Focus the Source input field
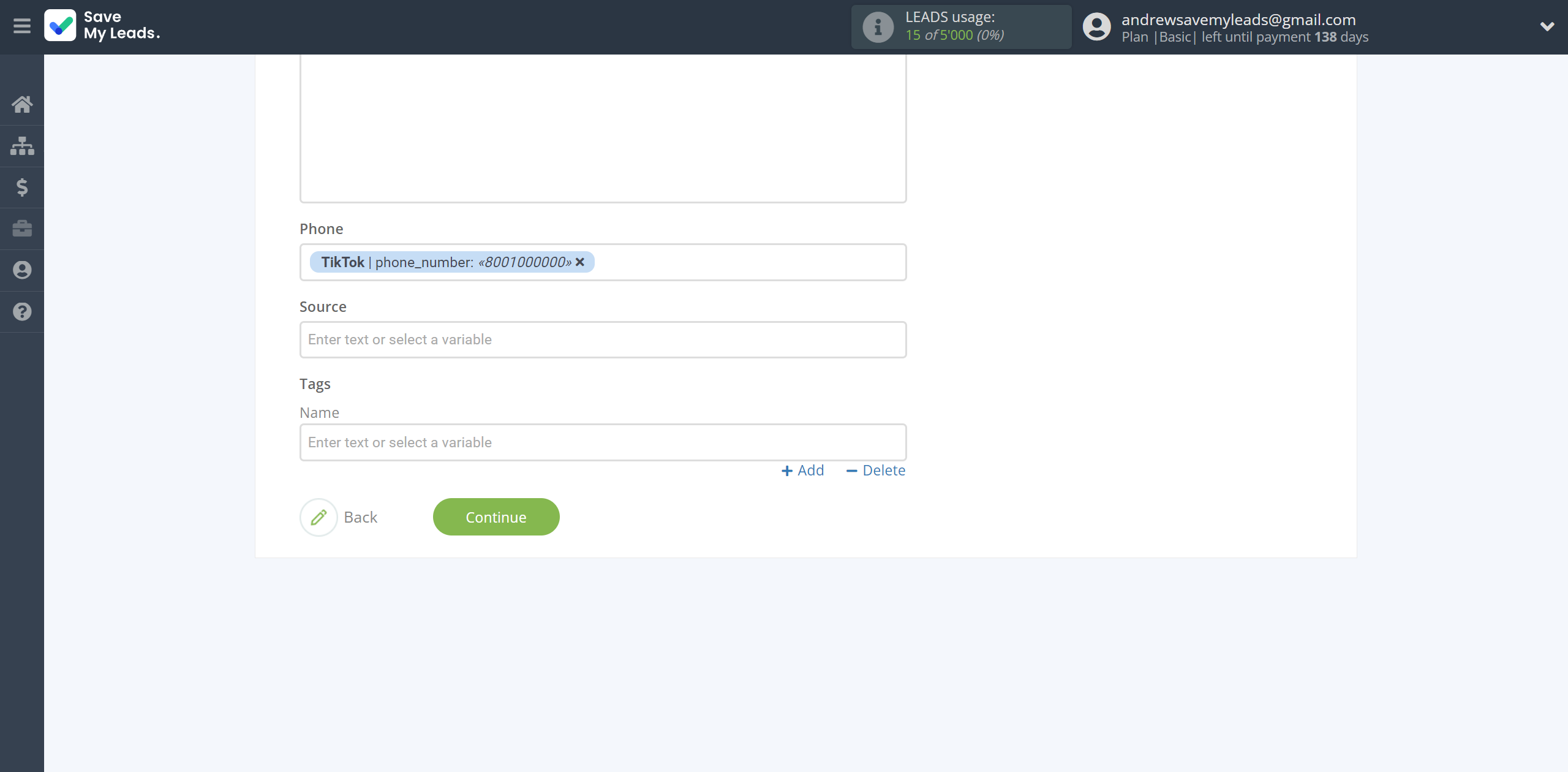The image size is (1568, 772). (603, 339)
